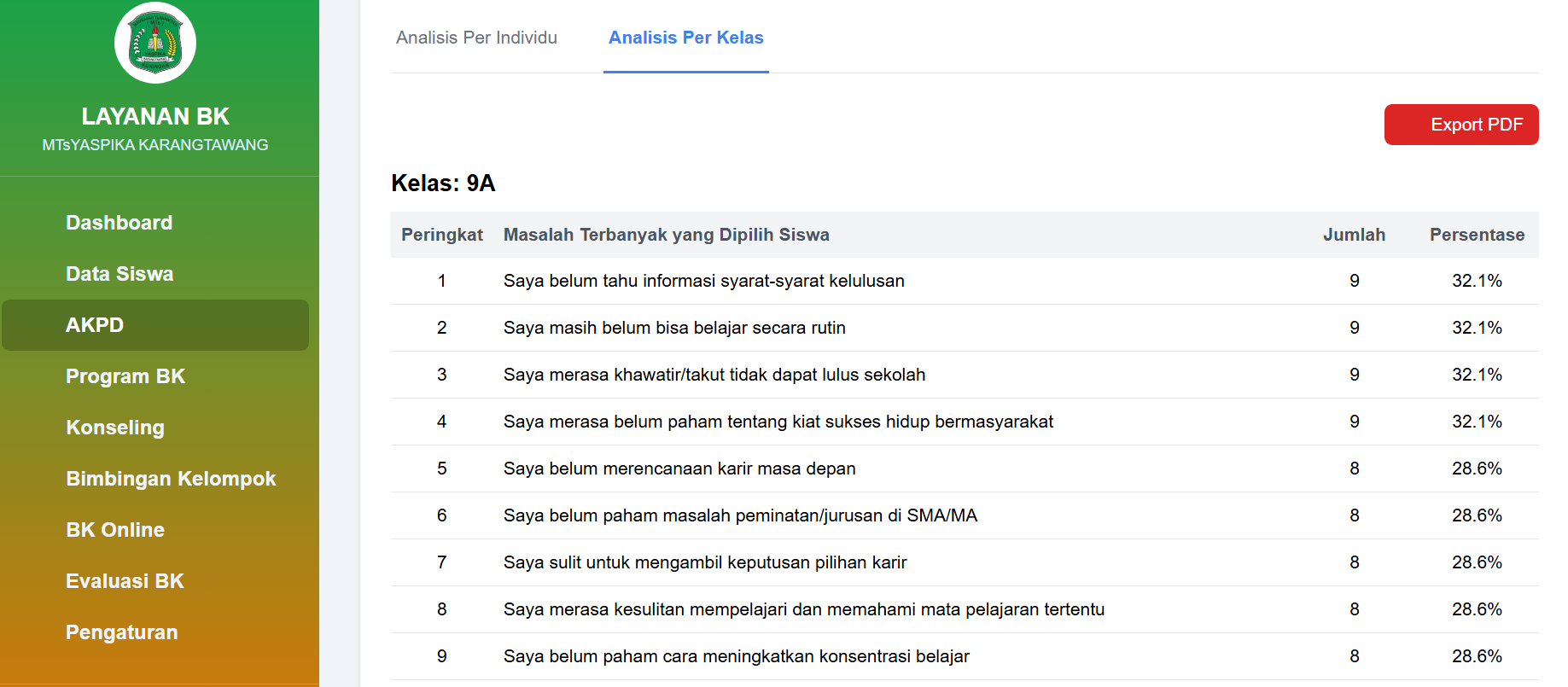Navigate to Konseling page
Image resolution: width=1568 pixels, height=687 pixels.
pyautogui.click(x=115, y=428)
